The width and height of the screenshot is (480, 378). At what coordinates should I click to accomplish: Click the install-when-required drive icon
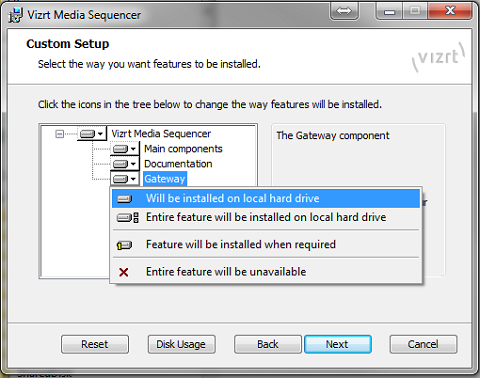coord(124,245)
